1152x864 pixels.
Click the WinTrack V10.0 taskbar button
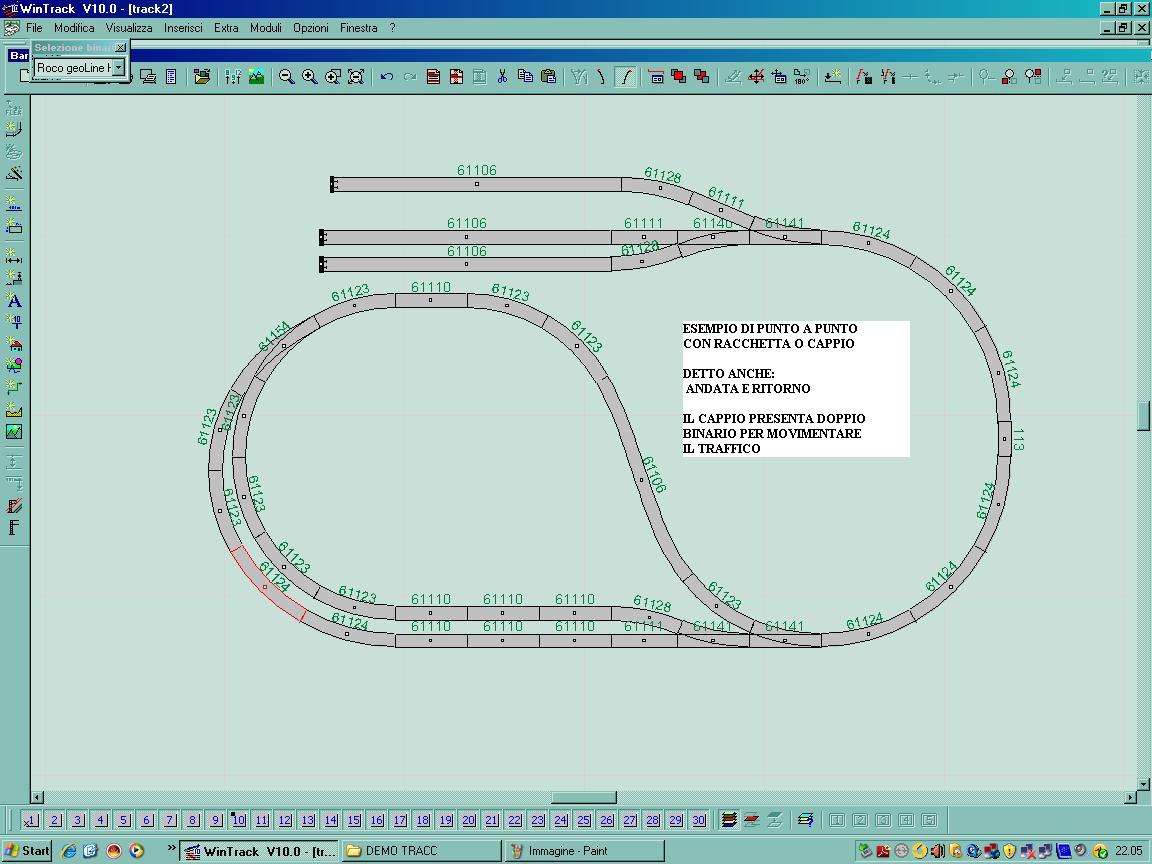(259, 851)
